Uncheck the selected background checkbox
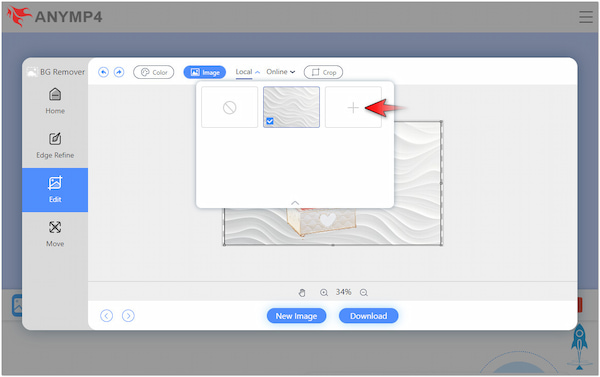Screen dimensions: 600x377 (270, 121)
